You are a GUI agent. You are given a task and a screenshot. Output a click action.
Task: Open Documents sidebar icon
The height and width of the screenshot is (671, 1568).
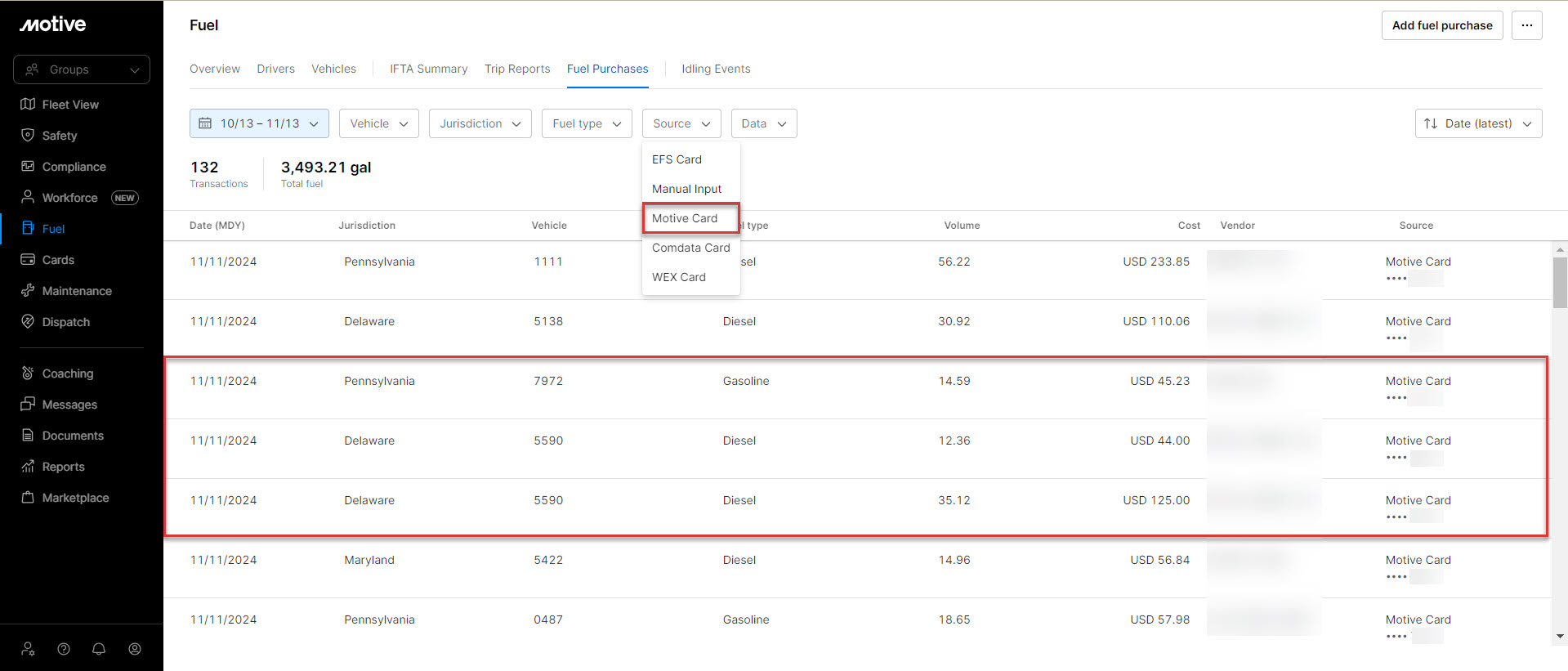[28, 435]
